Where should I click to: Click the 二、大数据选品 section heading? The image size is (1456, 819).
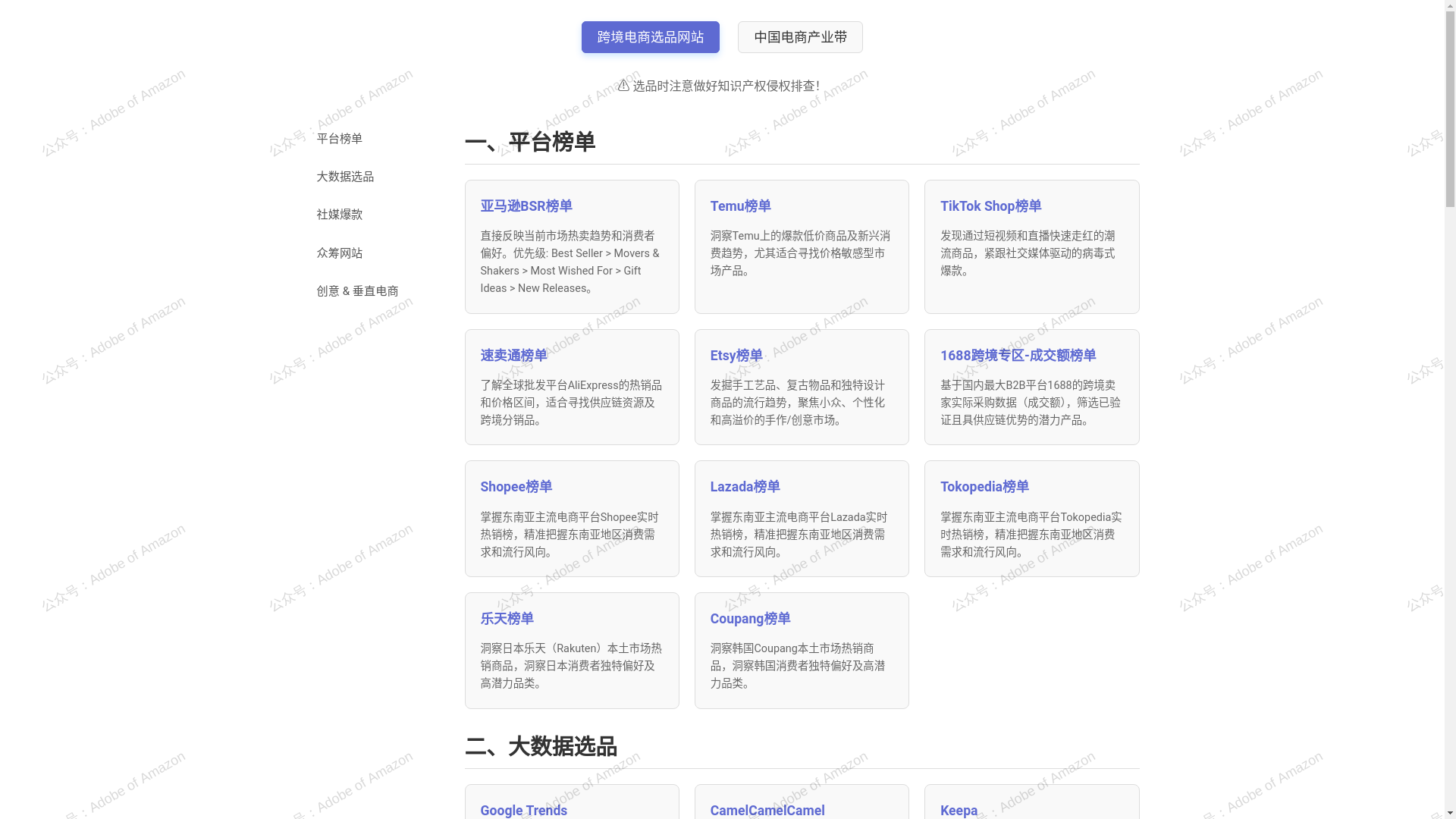pos(541,746)
